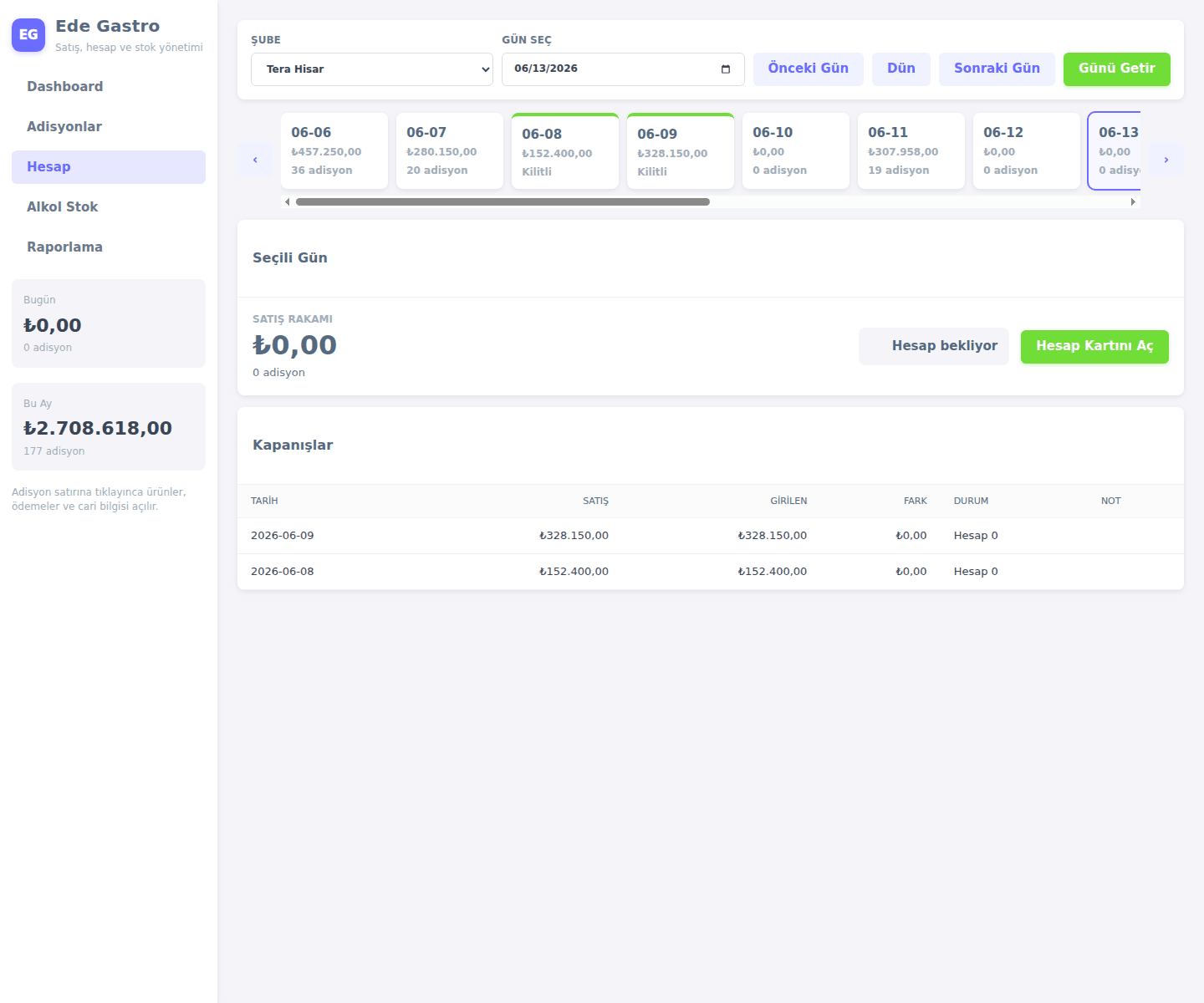Click the FARK column header
The width and height of the screenshot is (1204, 1003).
pyautogui.click(x=916, y=501)
